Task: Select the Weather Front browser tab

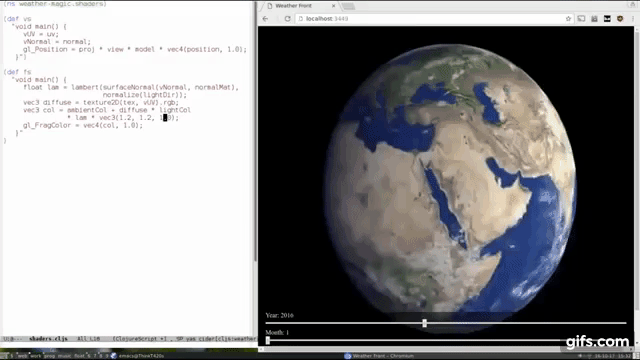Action: [300, 6]
